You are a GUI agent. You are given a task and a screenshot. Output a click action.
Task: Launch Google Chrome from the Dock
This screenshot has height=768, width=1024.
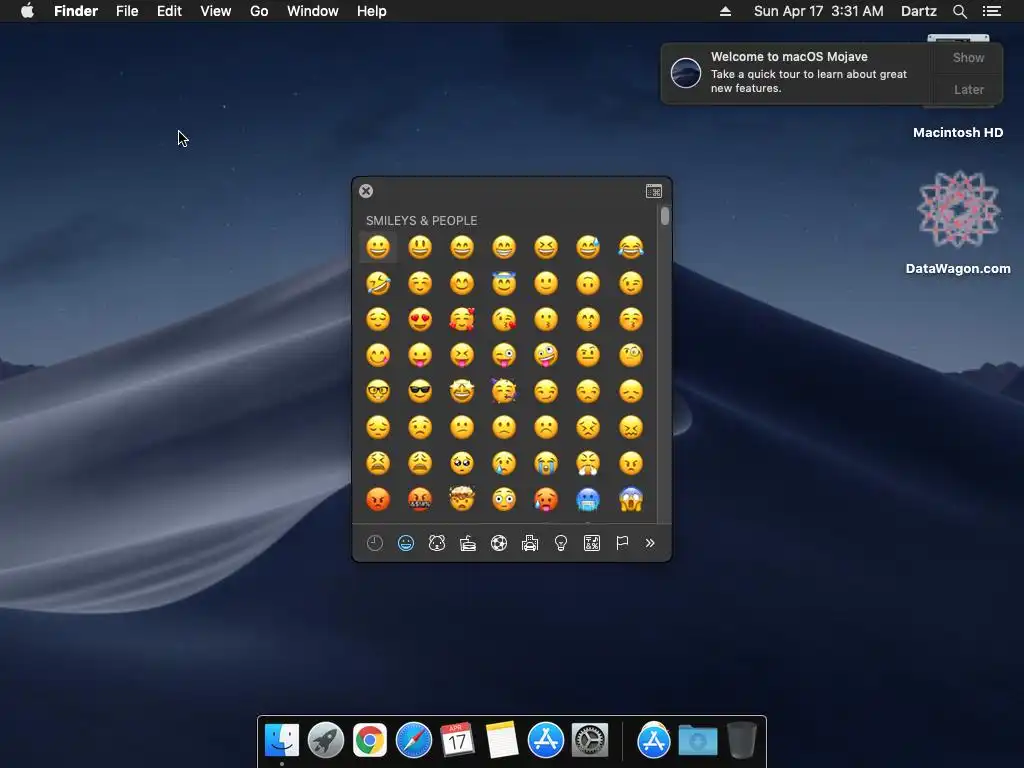[370, 741]
